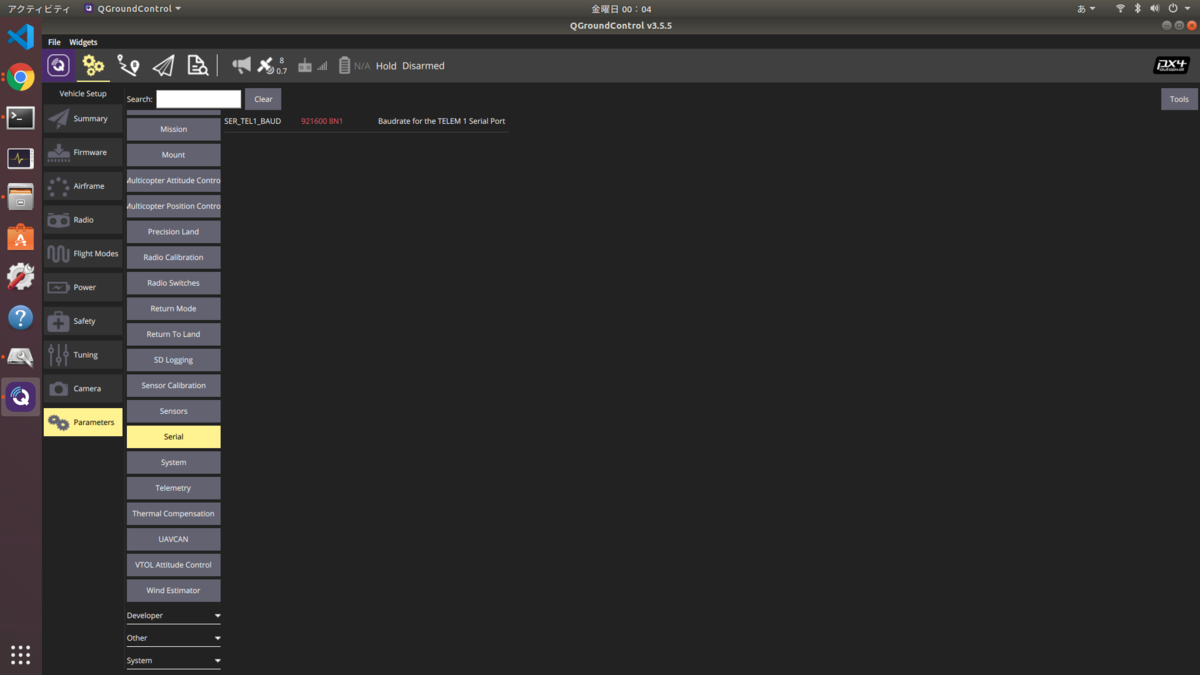This screenshot has height=675, width=1200.
Task: Open Flight Modes setup page
Action: (x=83, y=254)
